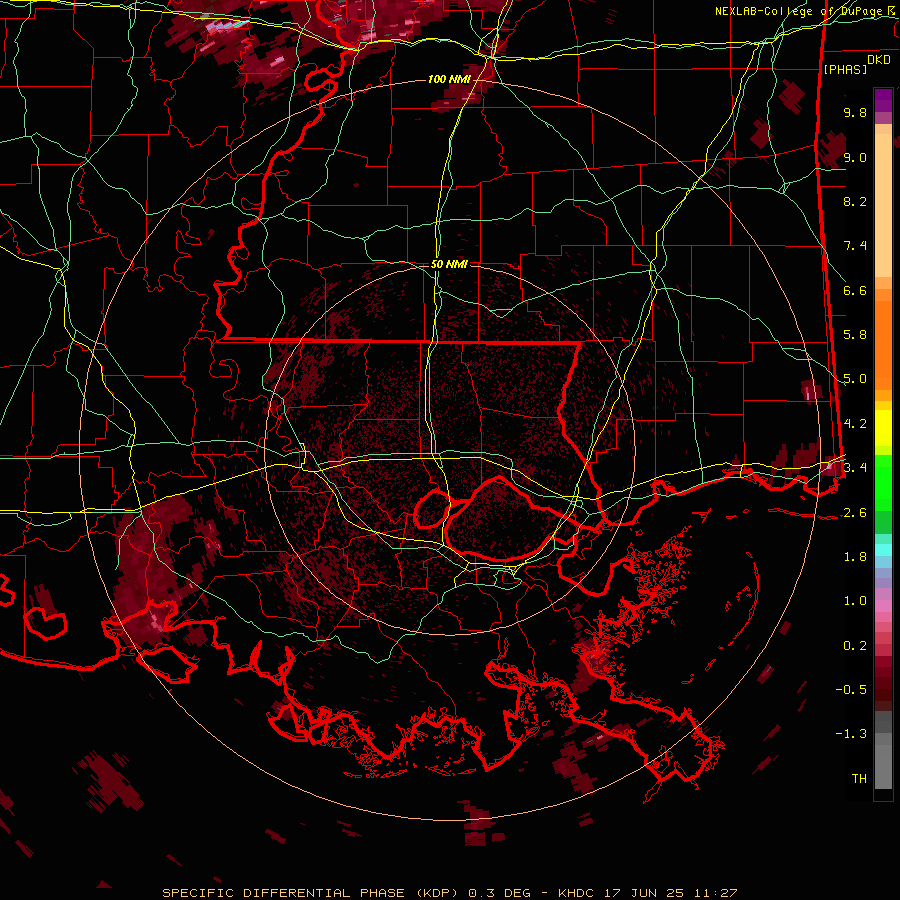This screenshot has width=900, height=900.
Task: Pick the purple band at the top of the color bar
Action: click(x=883, y=100)
